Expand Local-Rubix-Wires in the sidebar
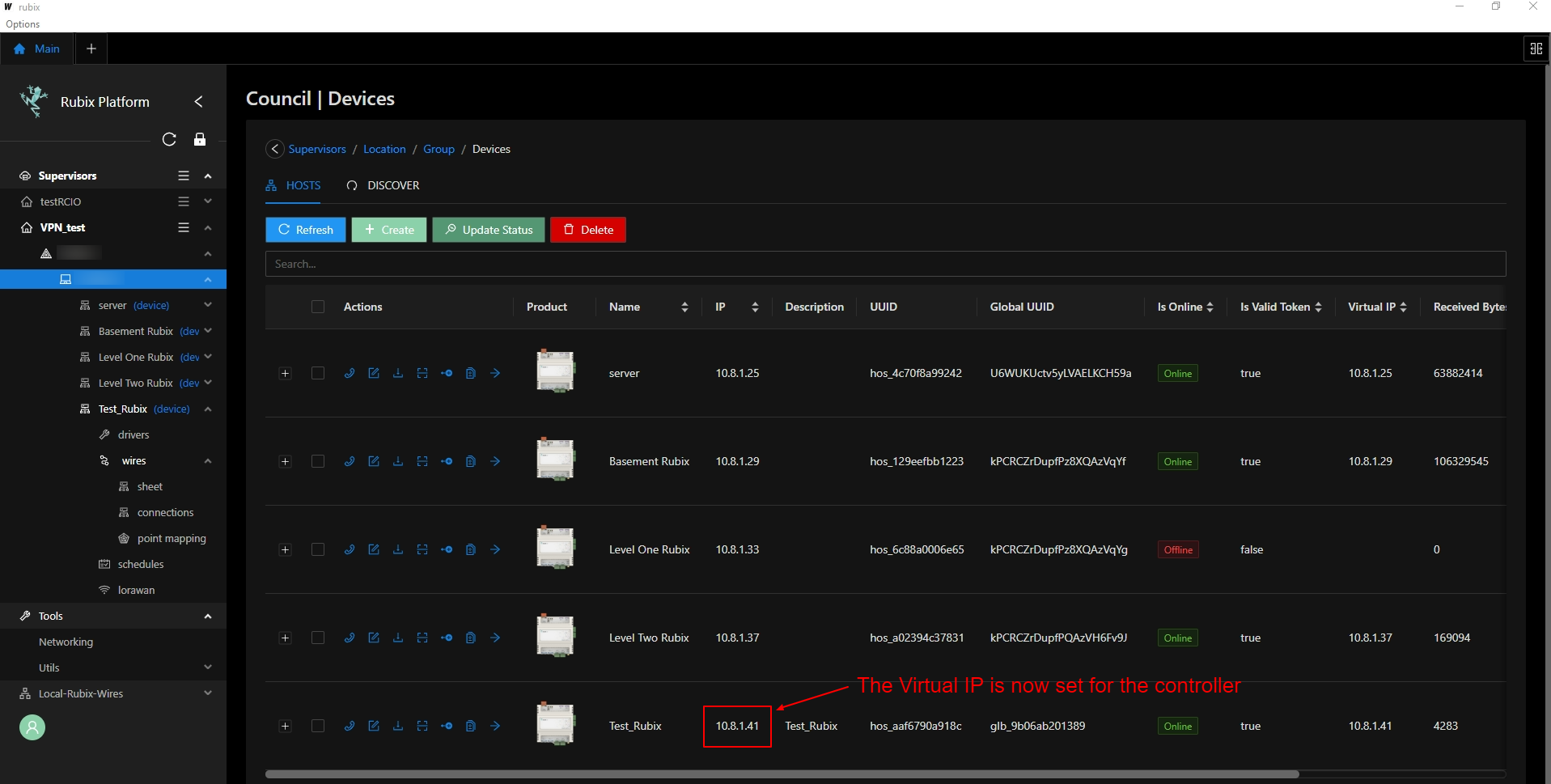The width and height of the screenshot is (1551, 784). 208,693
